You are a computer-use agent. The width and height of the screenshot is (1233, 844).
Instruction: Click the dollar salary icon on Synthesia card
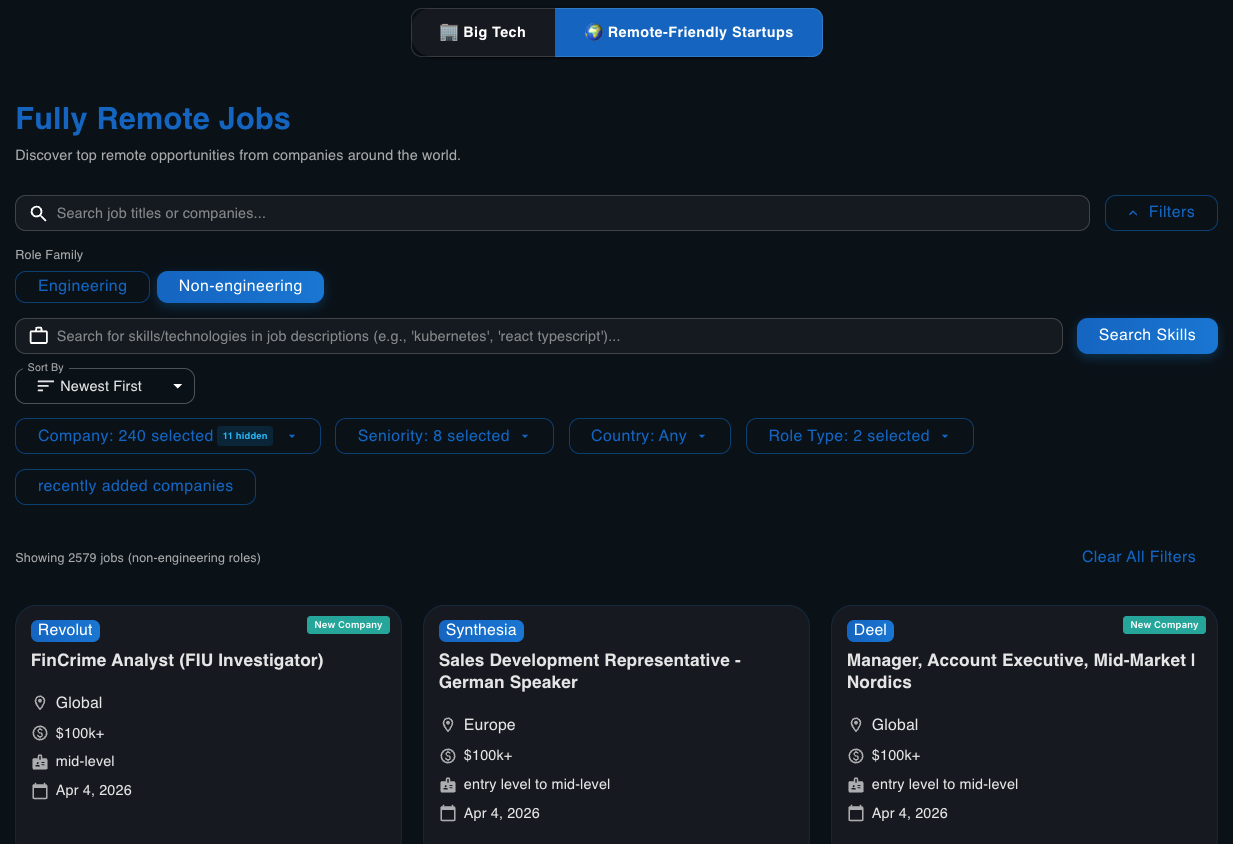point(448,755)
